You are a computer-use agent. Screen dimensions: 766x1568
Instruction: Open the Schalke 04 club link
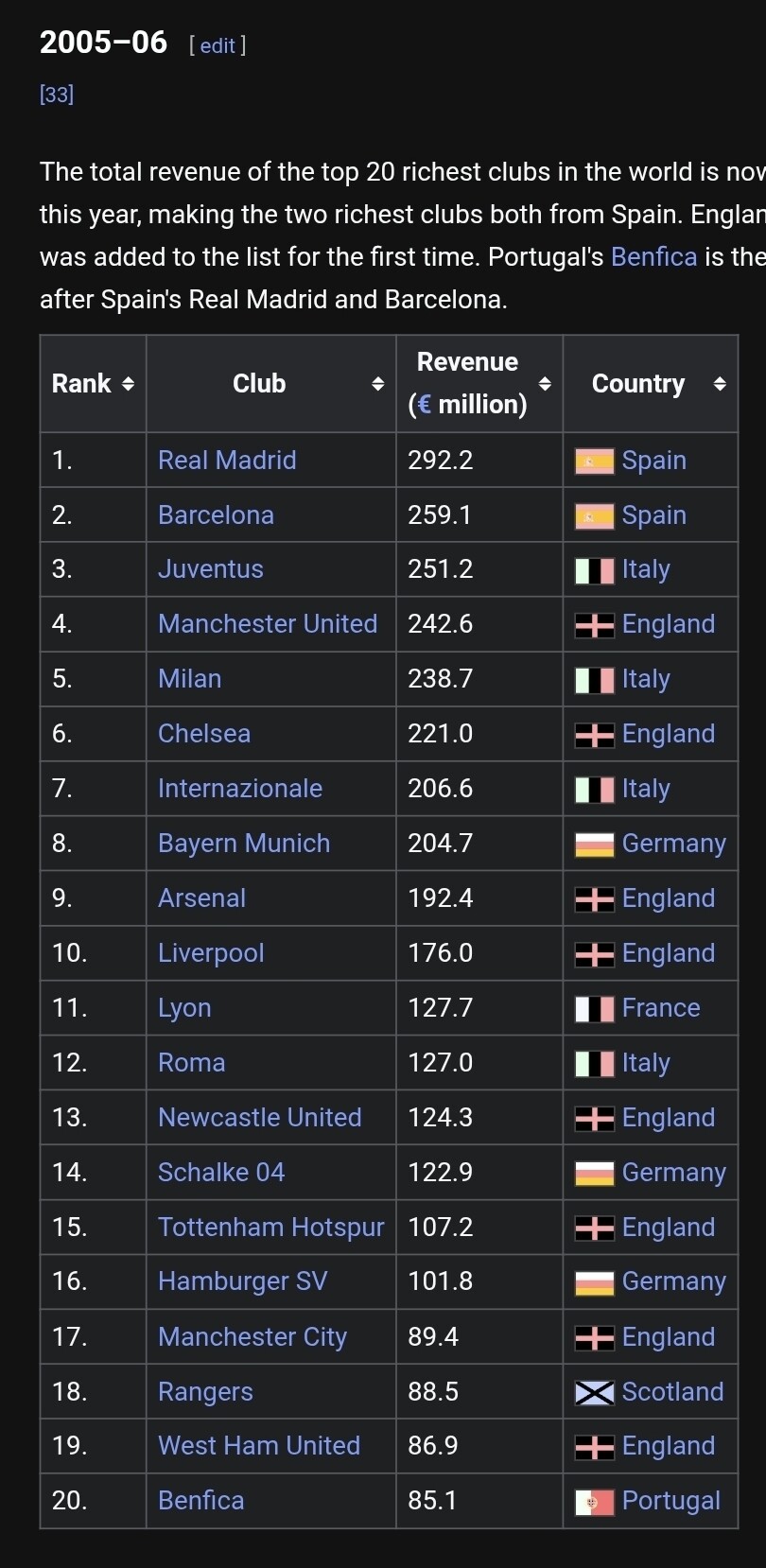click(221, 1173)
